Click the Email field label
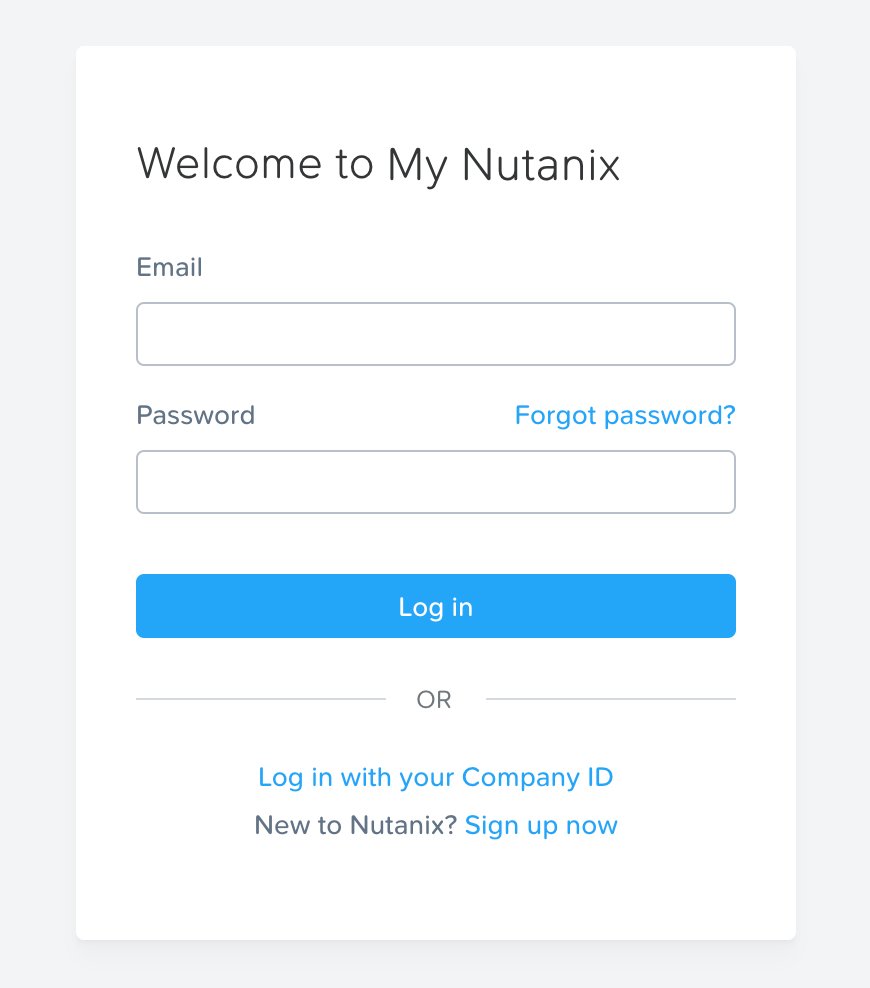870x988 pixels. click(169, 267)
